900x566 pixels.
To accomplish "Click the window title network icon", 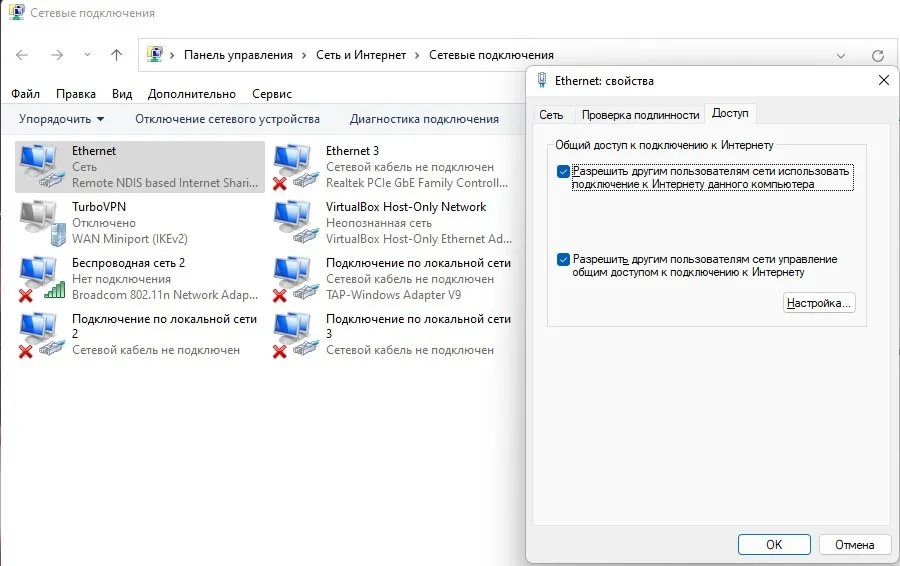I will (17, 12).
